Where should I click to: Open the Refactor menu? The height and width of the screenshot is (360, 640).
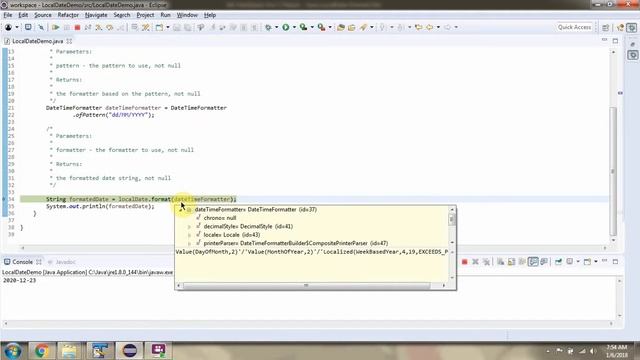68,15
